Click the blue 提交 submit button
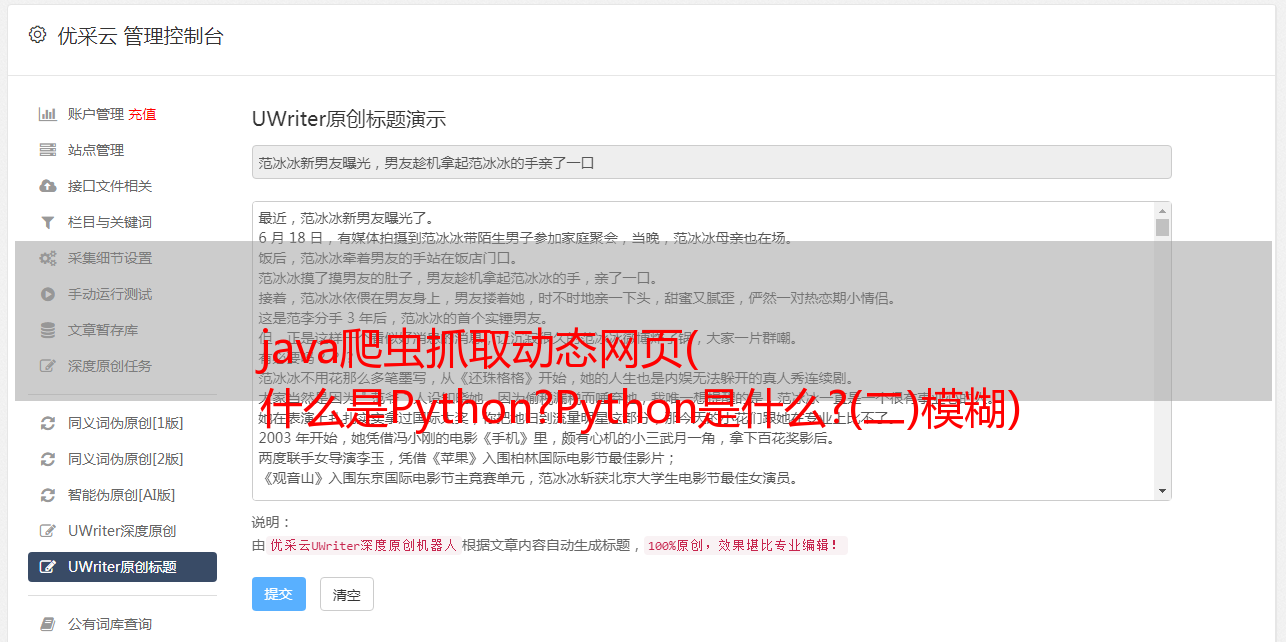This screenshot has width=1286, height=642. (x=278, y=594)
